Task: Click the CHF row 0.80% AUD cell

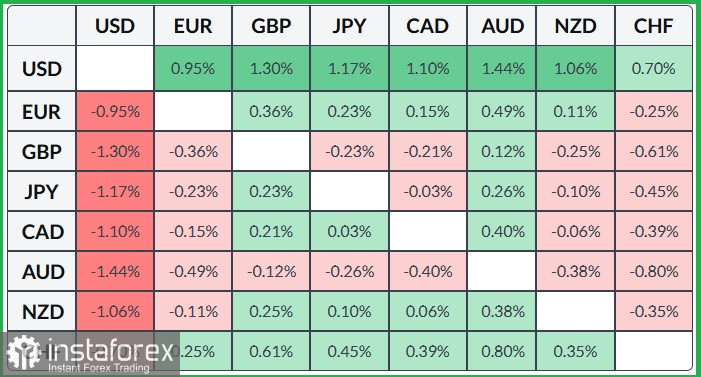Action: (502, 351)
